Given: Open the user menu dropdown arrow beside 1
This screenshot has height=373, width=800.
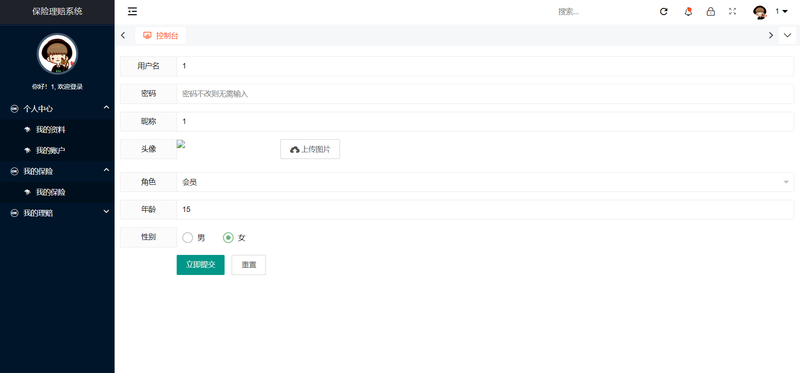Looking at the screenshot, I should click(x=785, y=11).
